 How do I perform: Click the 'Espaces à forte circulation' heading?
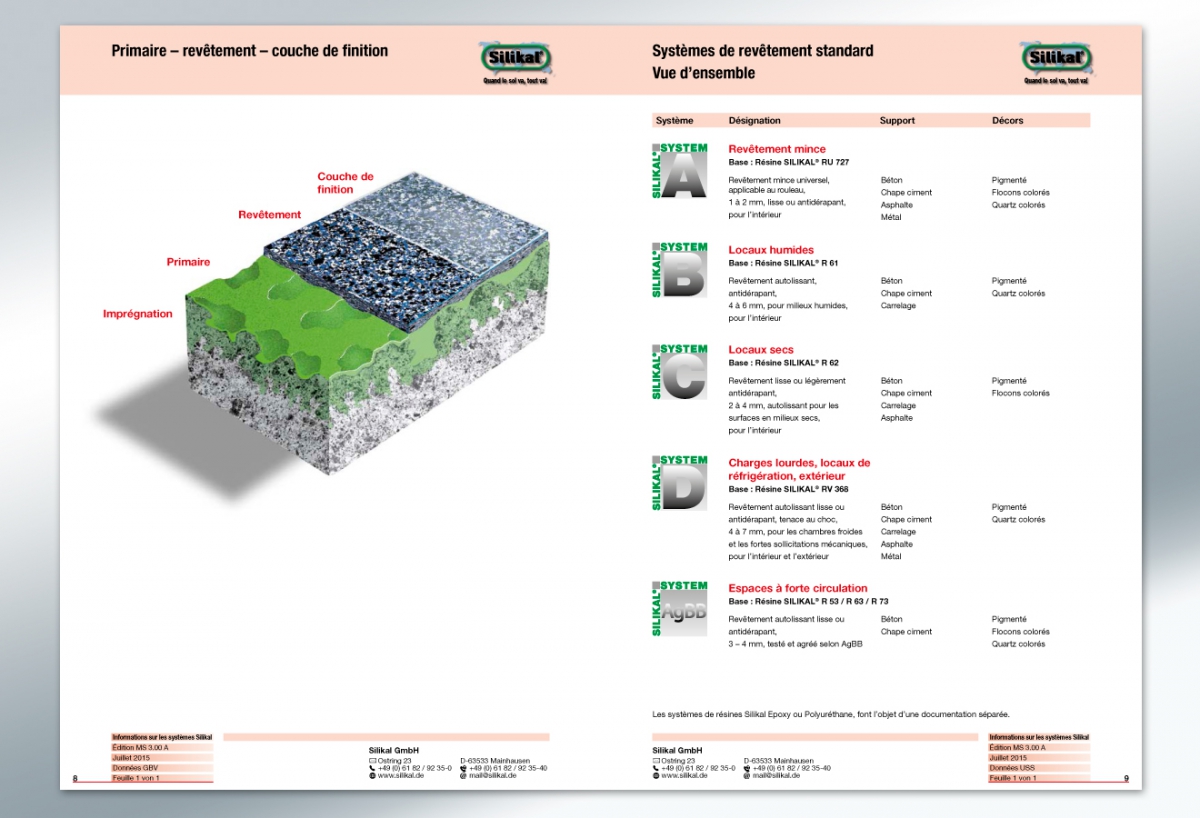click(x=798, y=588)
